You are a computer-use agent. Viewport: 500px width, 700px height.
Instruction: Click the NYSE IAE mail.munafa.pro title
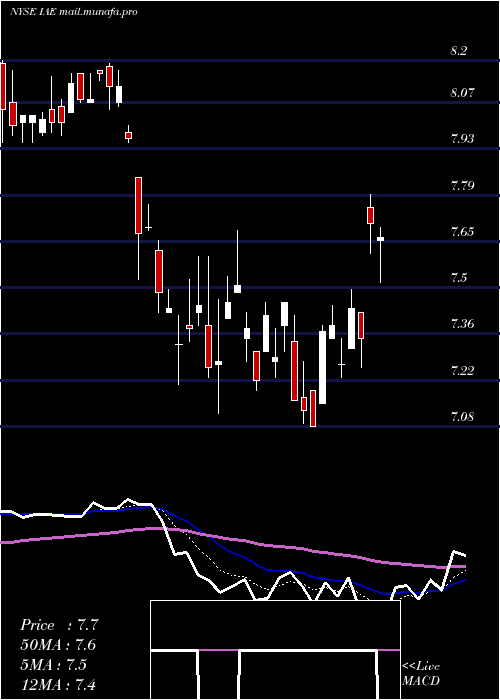74,12
